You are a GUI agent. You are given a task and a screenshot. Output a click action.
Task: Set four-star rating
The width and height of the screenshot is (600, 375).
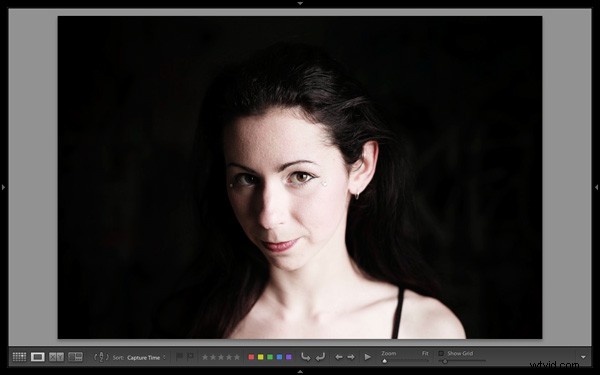229,357
